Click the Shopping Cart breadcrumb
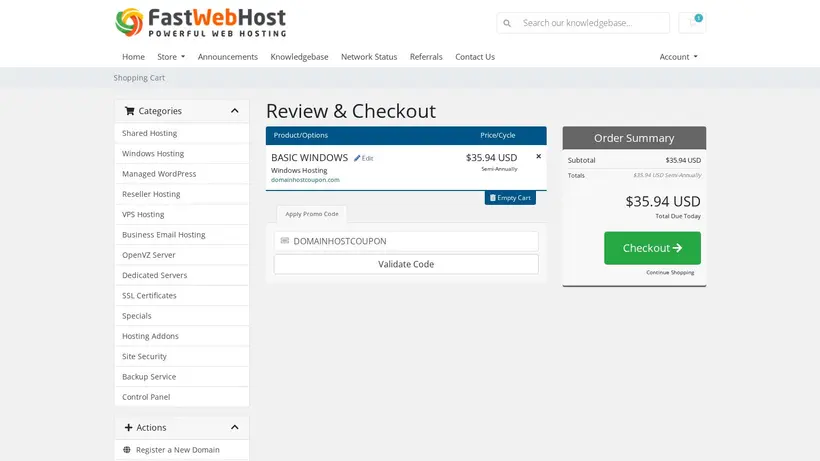This screenshot has height=461, width=820. point(139,77)
